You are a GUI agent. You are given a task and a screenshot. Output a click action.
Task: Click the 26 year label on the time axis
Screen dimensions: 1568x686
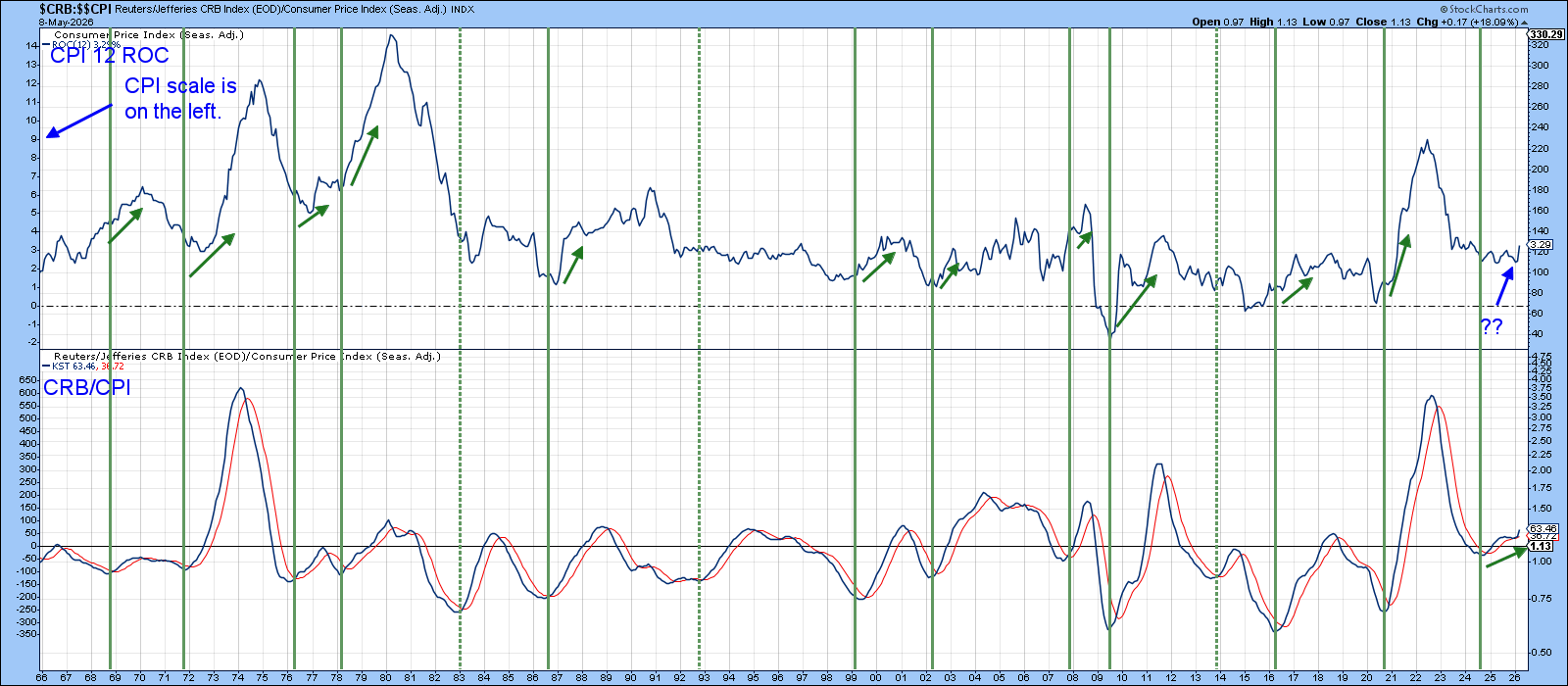point(1514,678)
